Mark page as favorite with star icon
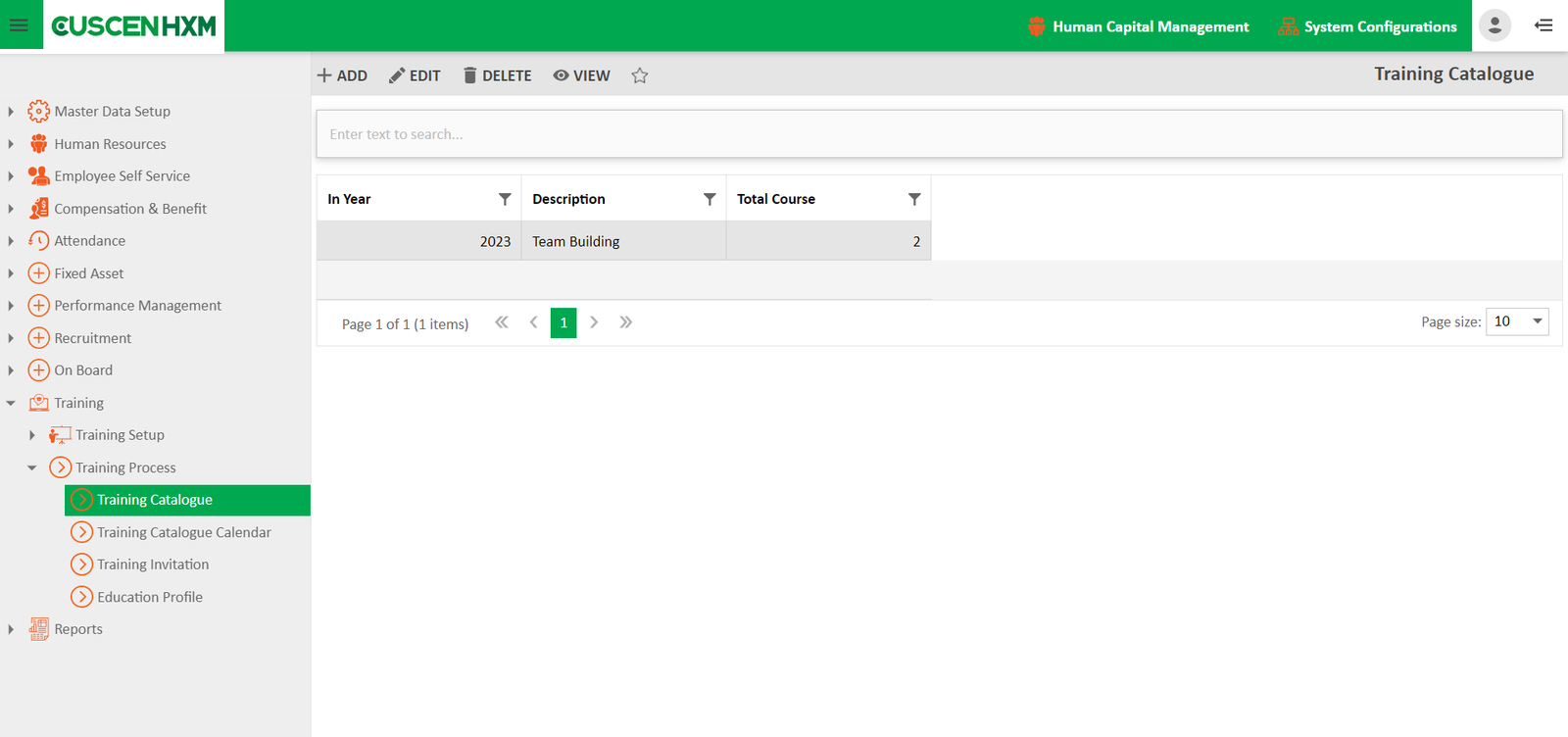The height and width of the screenshot is (737, 1568). coord(640,75)
